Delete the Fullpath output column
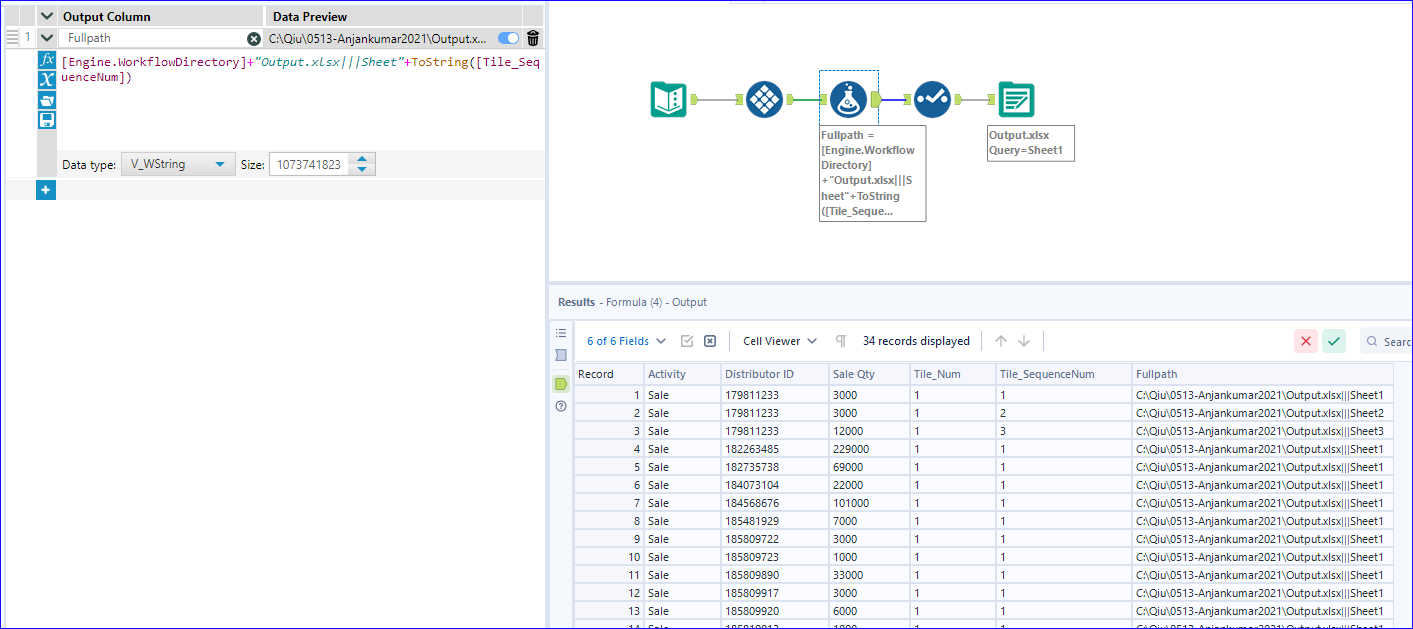The height and width of the screenshot is (629, 1413). point(532,37)
